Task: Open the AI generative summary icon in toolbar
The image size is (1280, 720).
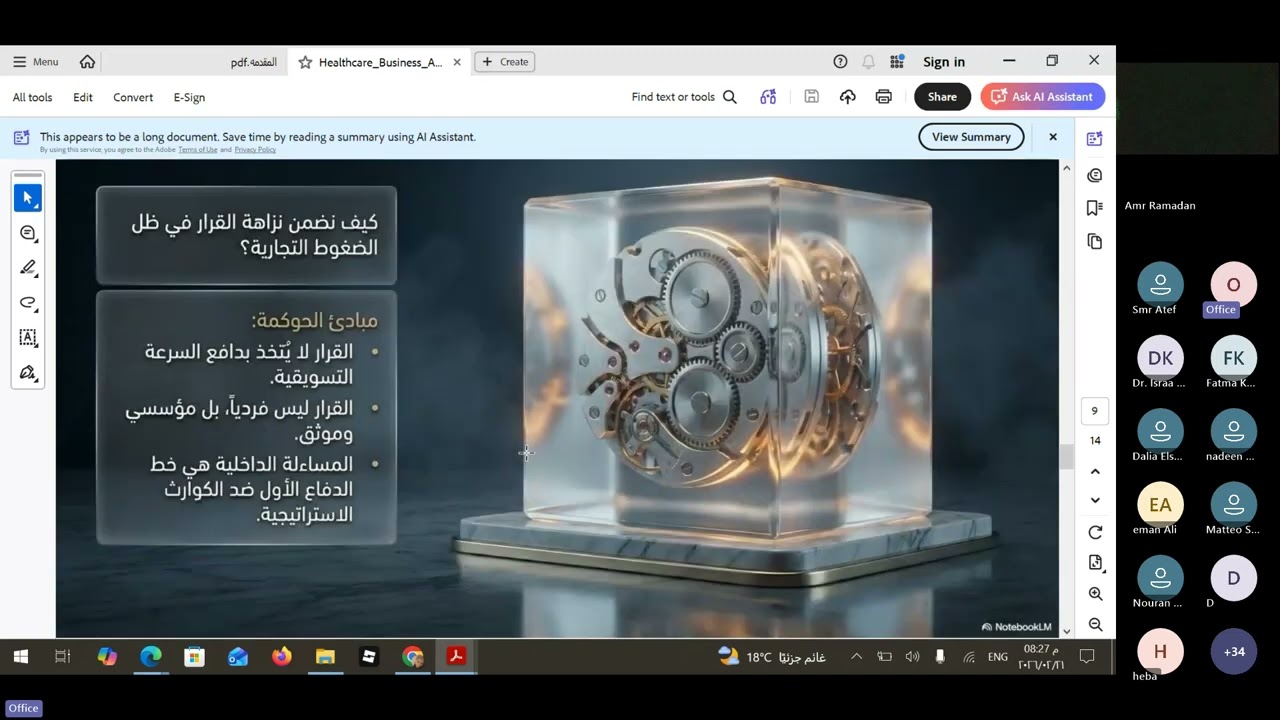Action: point(768,97)
